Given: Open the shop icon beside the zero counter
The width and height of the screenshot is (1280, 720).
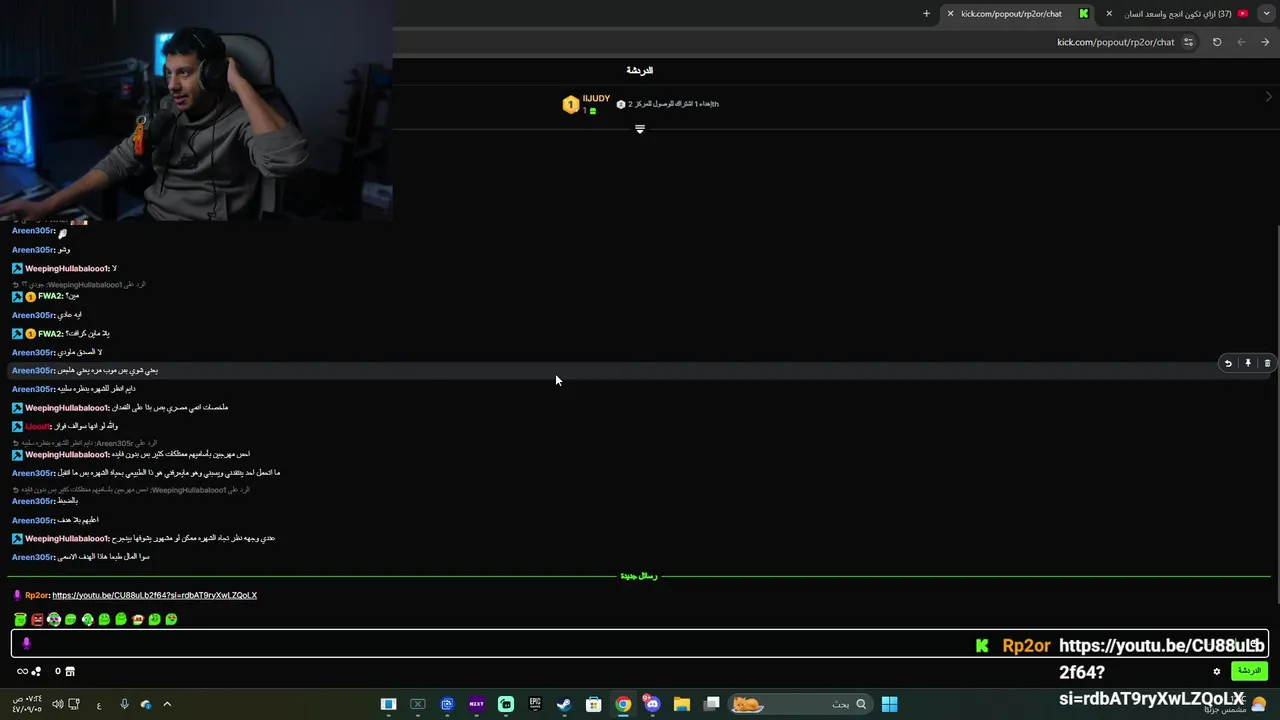Looking at the screenshot, I should tap(70, 671).
